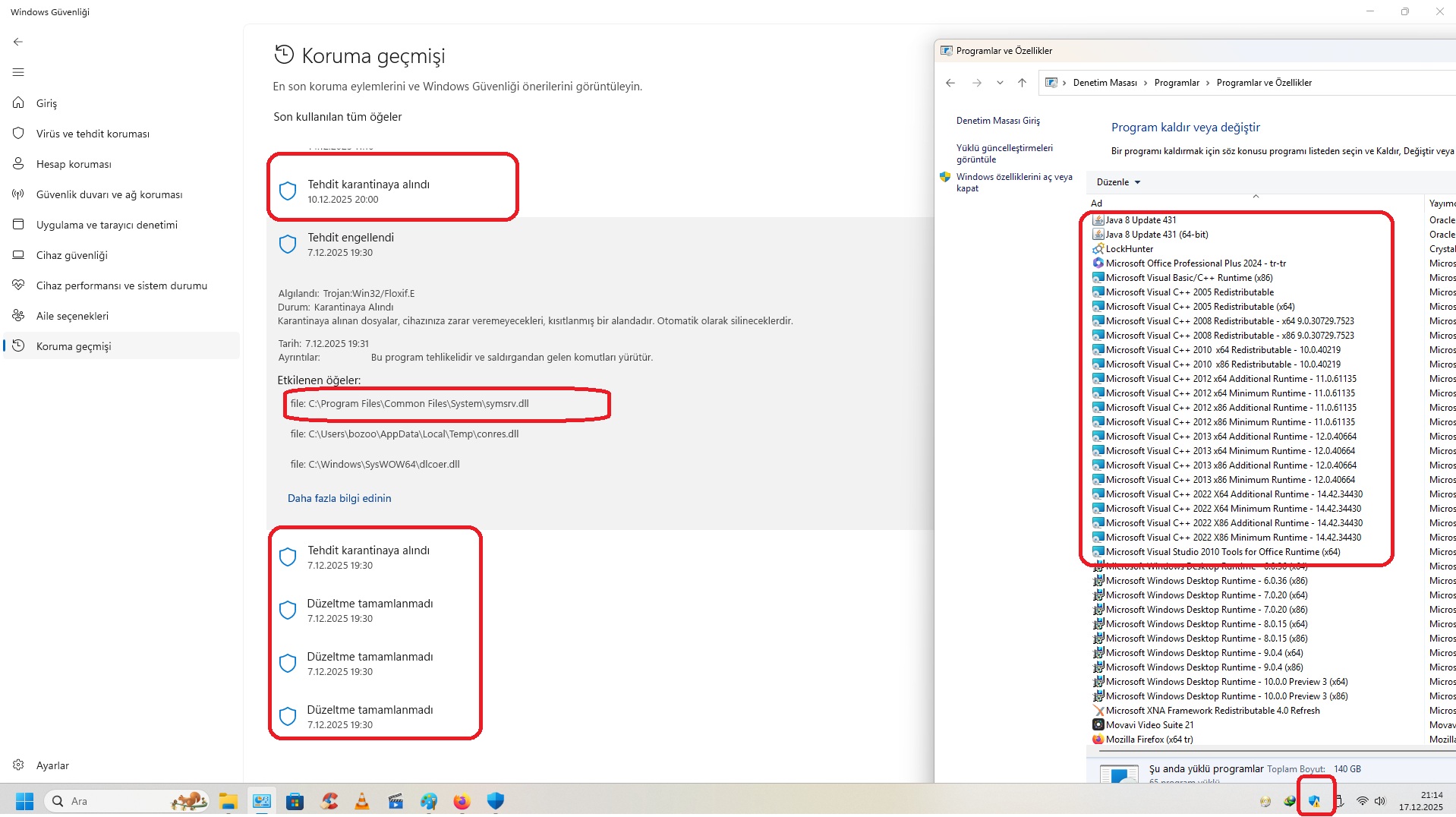Open Cihaz güvenliği page
The height and width of the screenshot is (817, 1456).
pos(121,255)
